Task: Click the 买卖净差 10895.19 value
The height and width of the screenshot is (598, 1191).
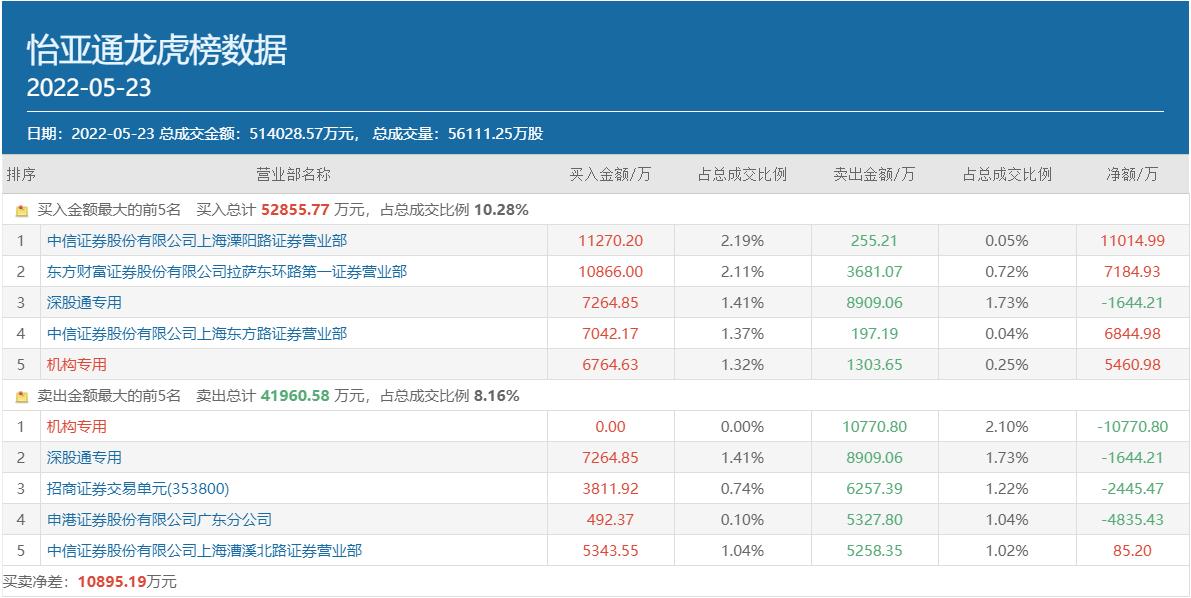Action: [x=112, y=582]
